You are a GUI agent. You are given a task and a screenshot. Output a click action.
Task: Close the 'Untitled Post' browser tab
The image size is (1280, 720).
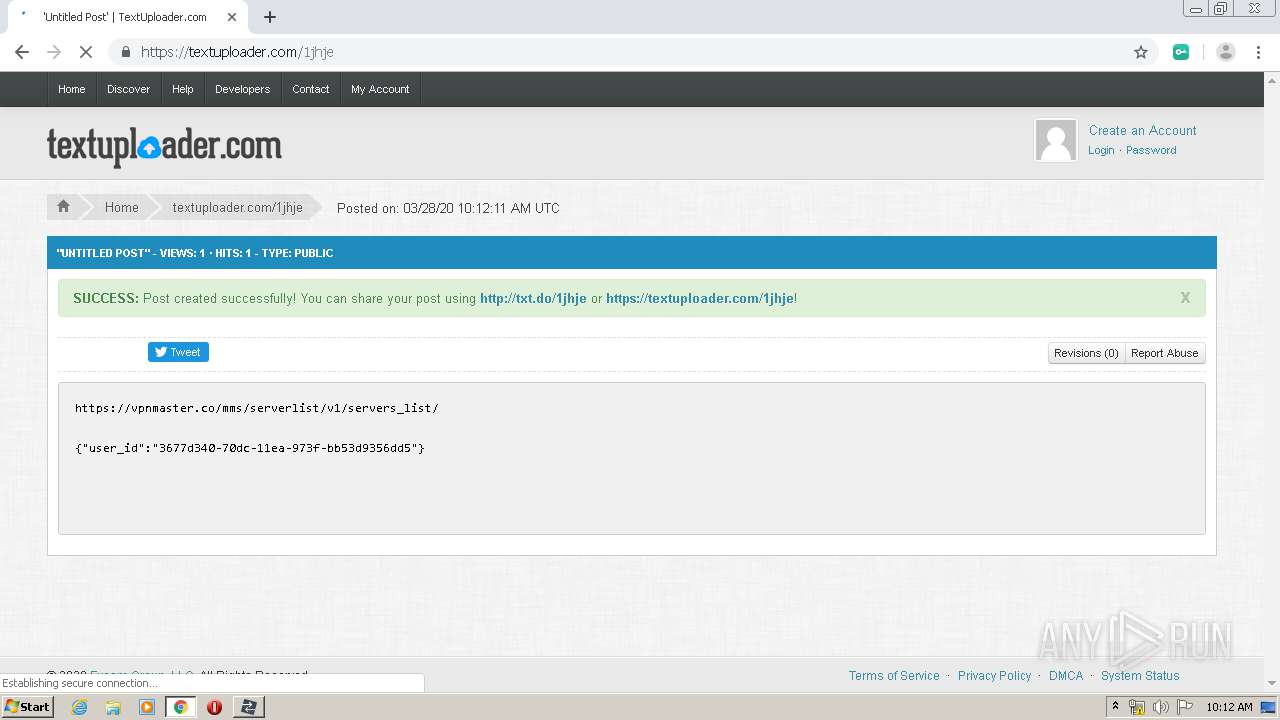click(232, 17)
